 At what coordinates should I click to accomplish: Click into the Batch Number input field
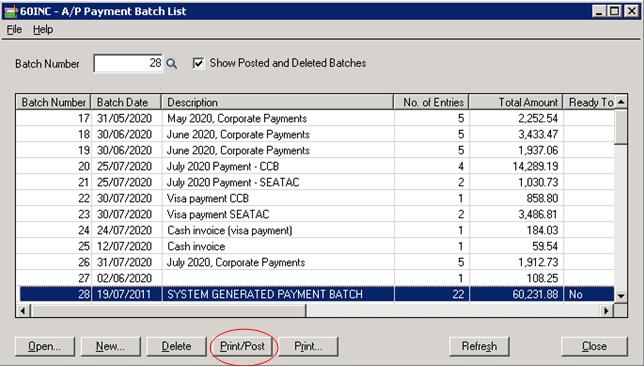(x=128, y=63)
